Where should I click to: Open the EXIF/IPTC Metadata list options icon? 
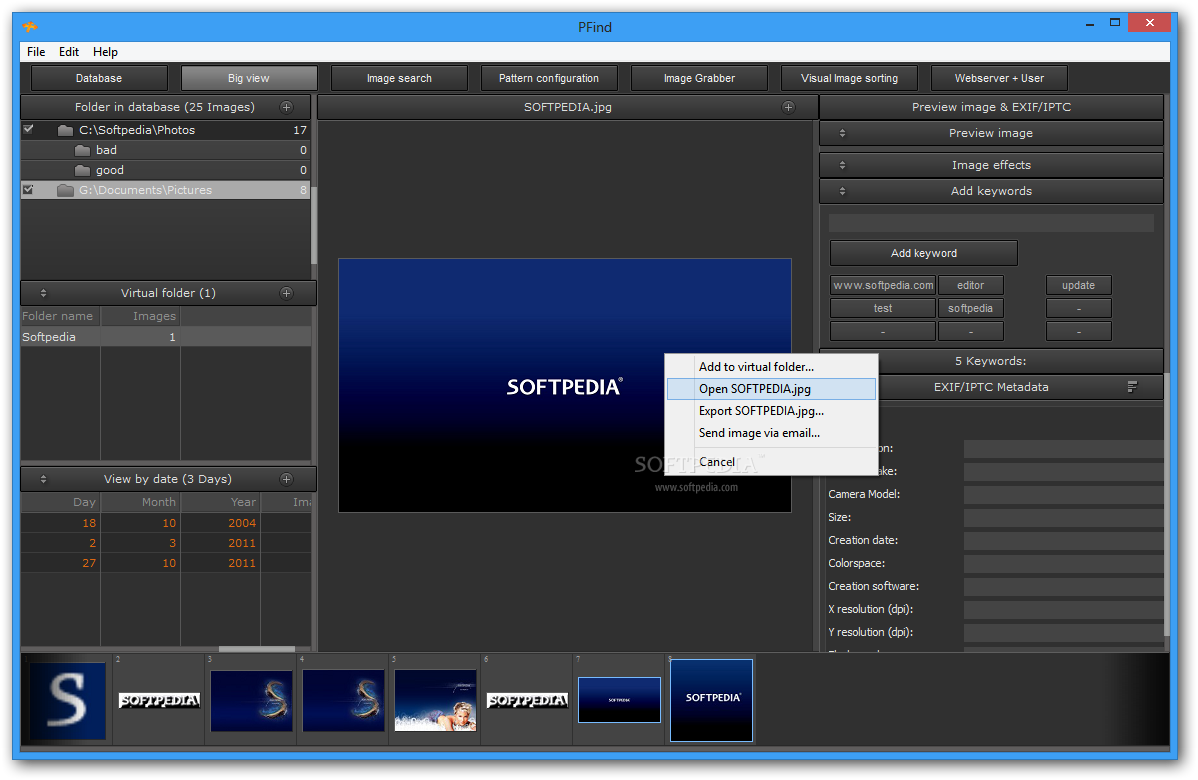[1132, 387]
